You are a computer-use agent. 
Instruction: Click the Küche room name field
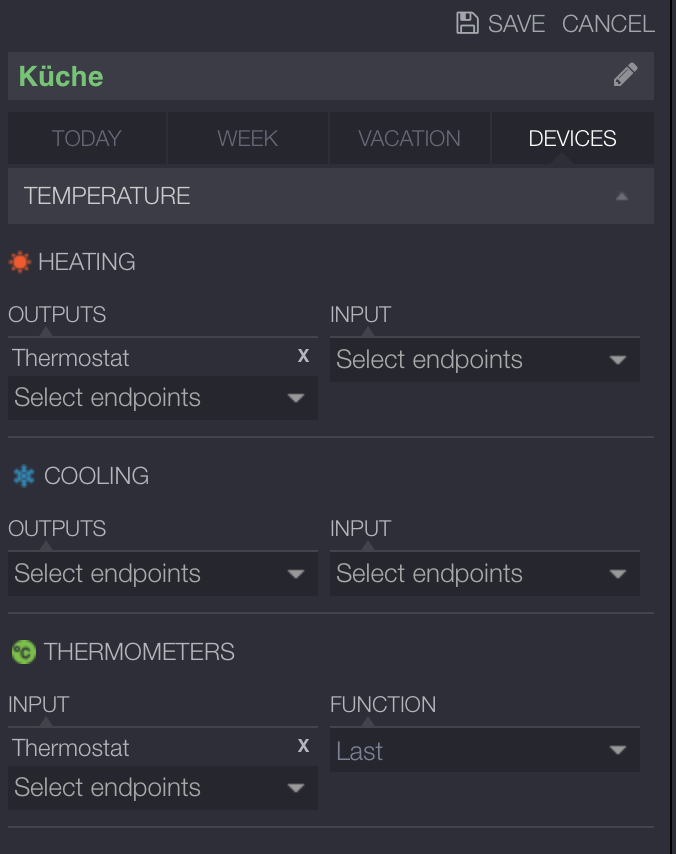tap(300, 76)
